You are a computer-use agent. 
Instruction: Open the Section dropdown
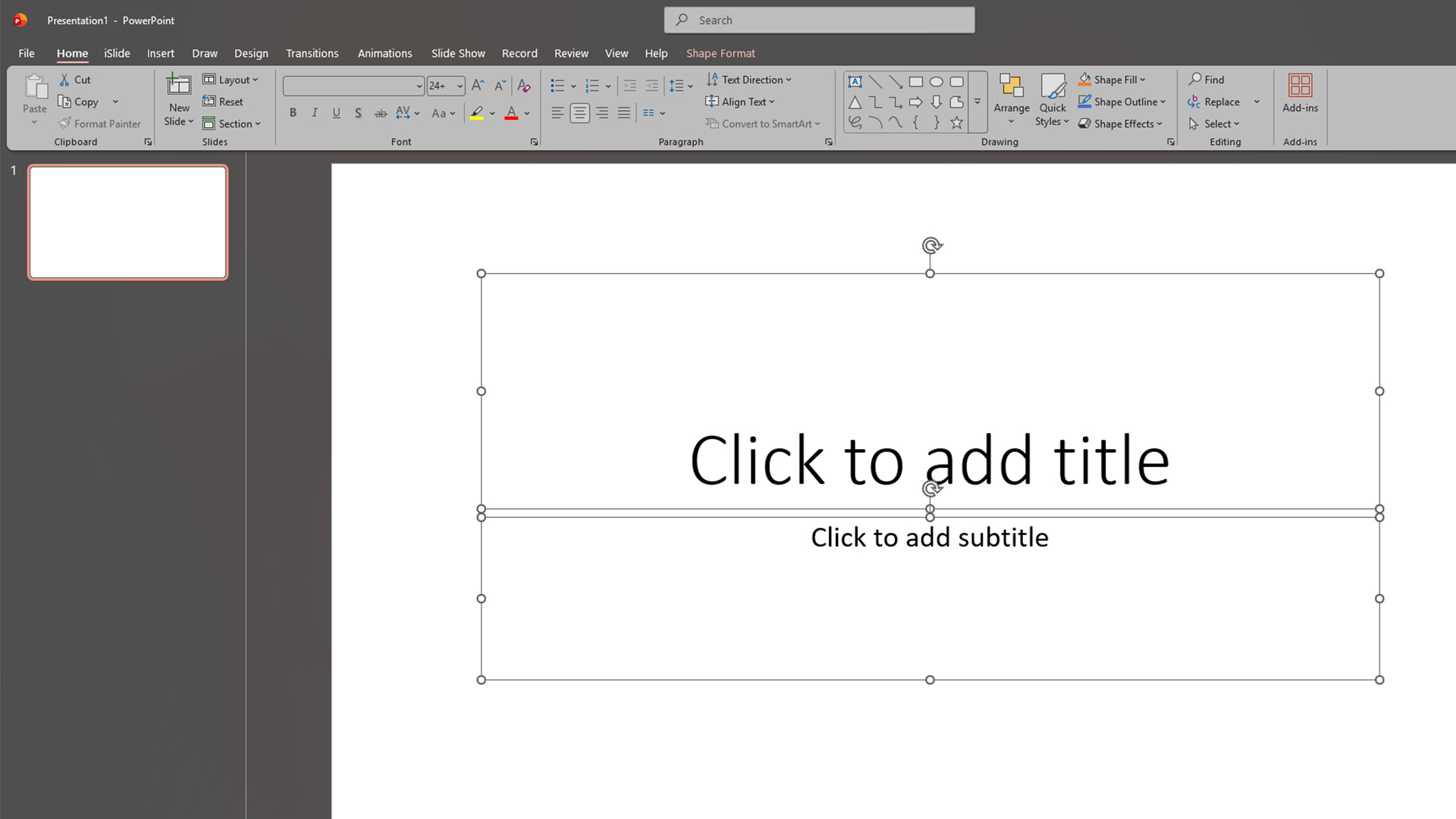tap(231, 124)
